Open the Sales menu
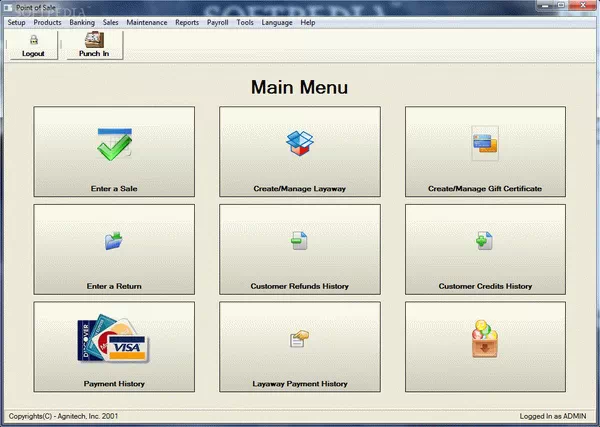The width and height of the screenshot is (600, 427). point(111,22)
